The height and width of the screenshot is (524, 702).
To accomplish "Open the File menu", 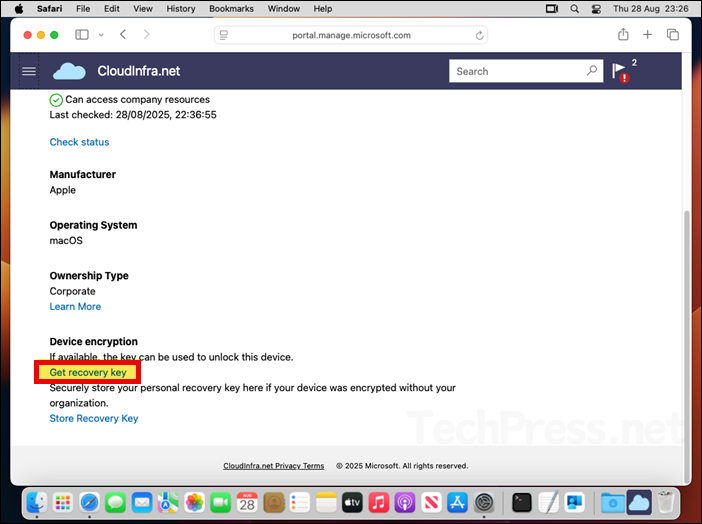I will [83, 9].
